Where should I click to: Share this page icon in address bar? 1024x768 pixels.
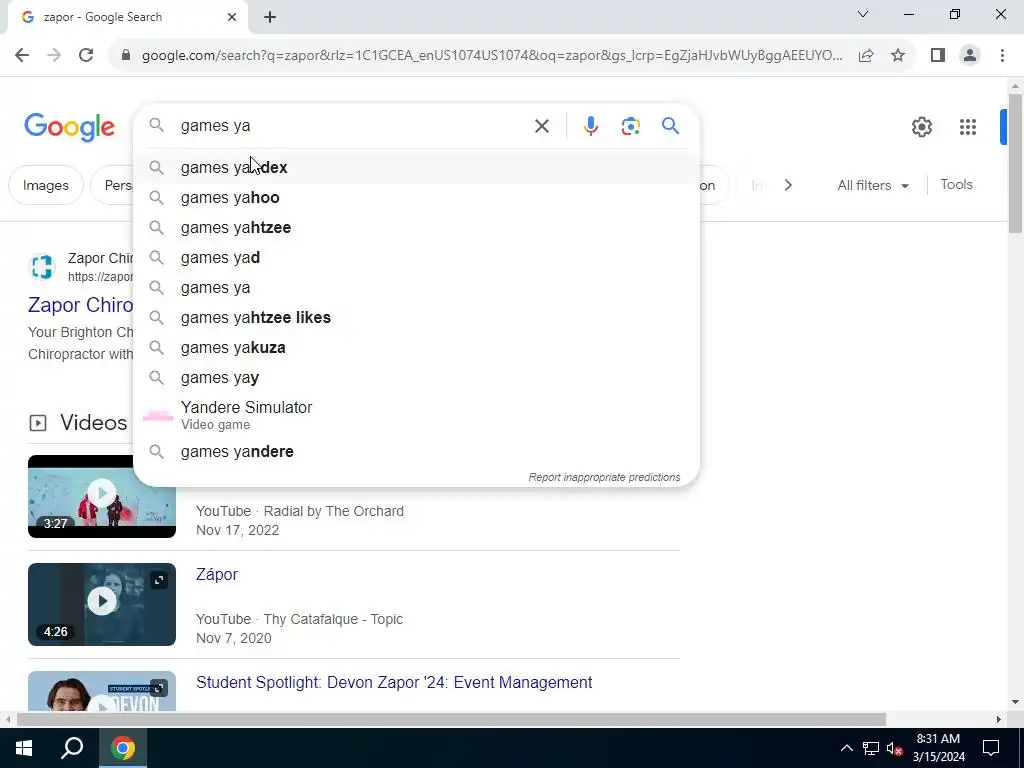point(866,56)
